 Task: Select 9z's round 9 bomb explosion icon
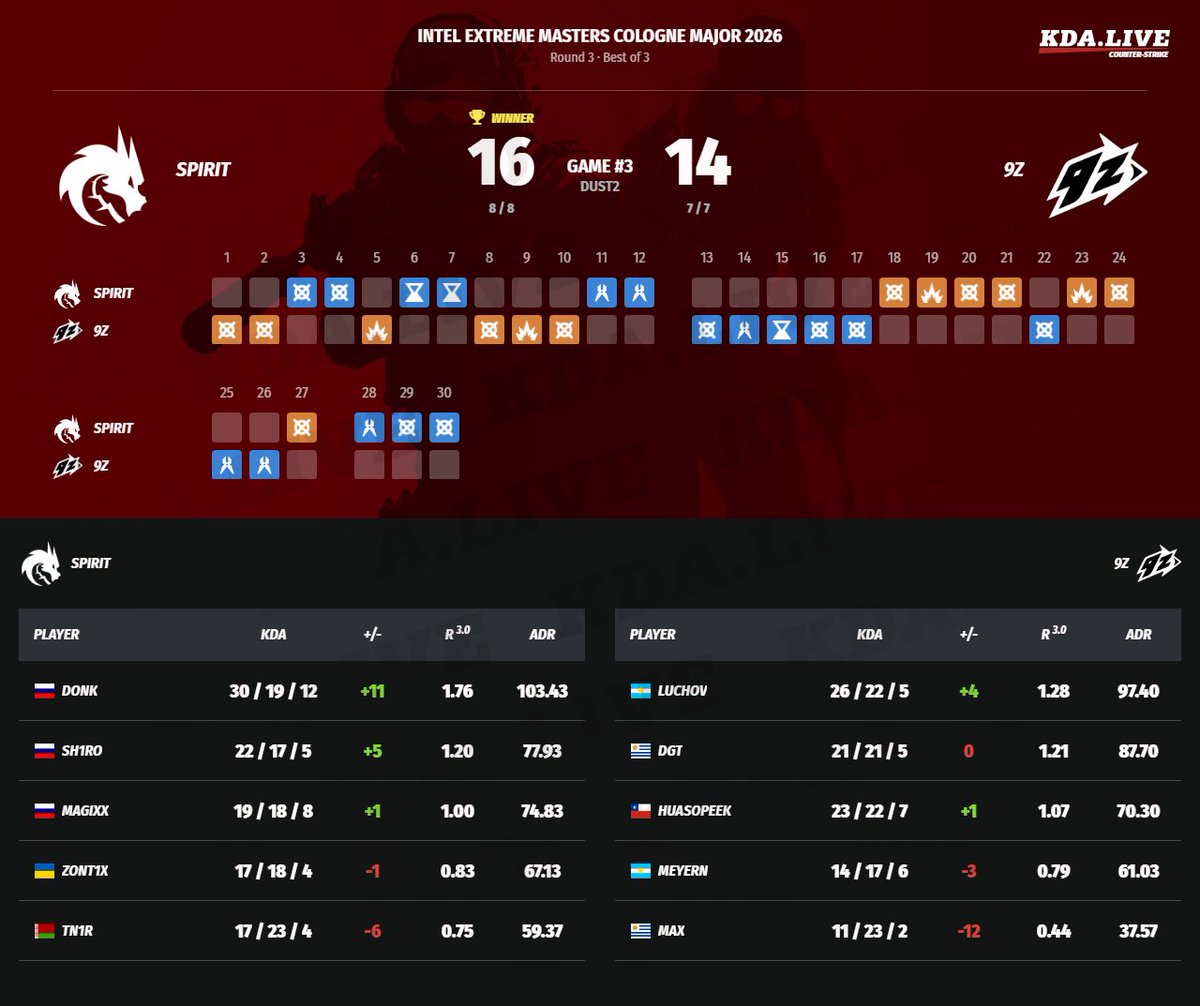coord(527,330)
